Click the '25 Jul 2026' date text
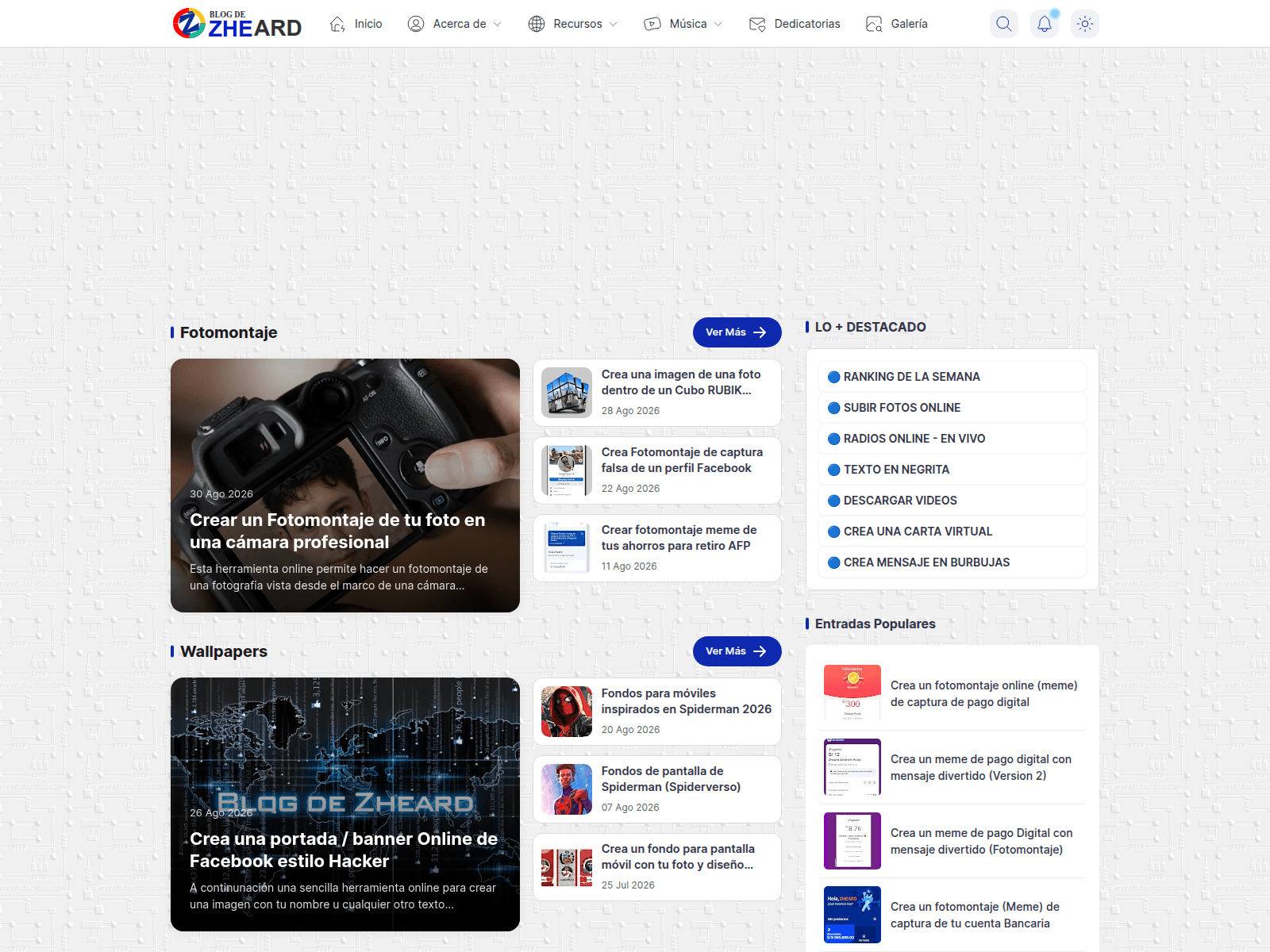 click(628, 885)
